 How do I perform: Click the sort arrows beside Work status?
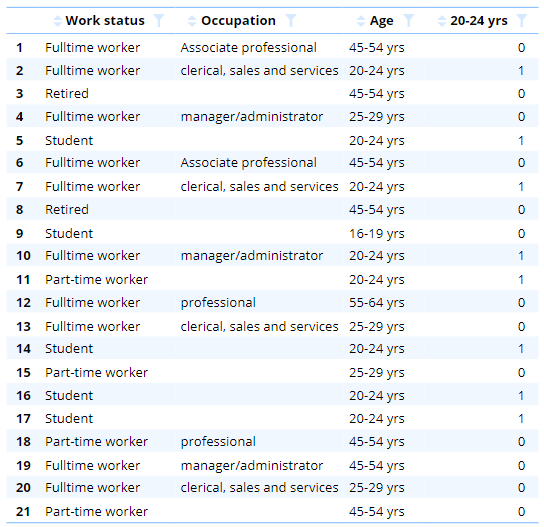(57, 21)
